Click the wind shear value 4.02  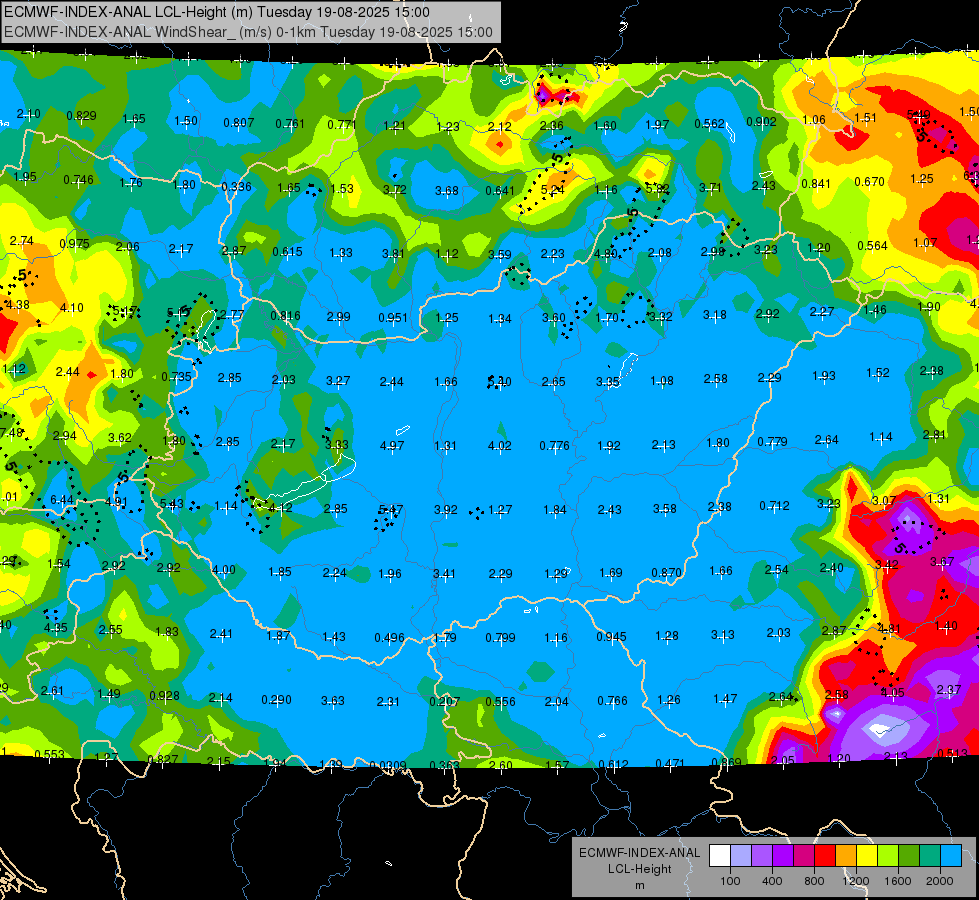(499, 446)
